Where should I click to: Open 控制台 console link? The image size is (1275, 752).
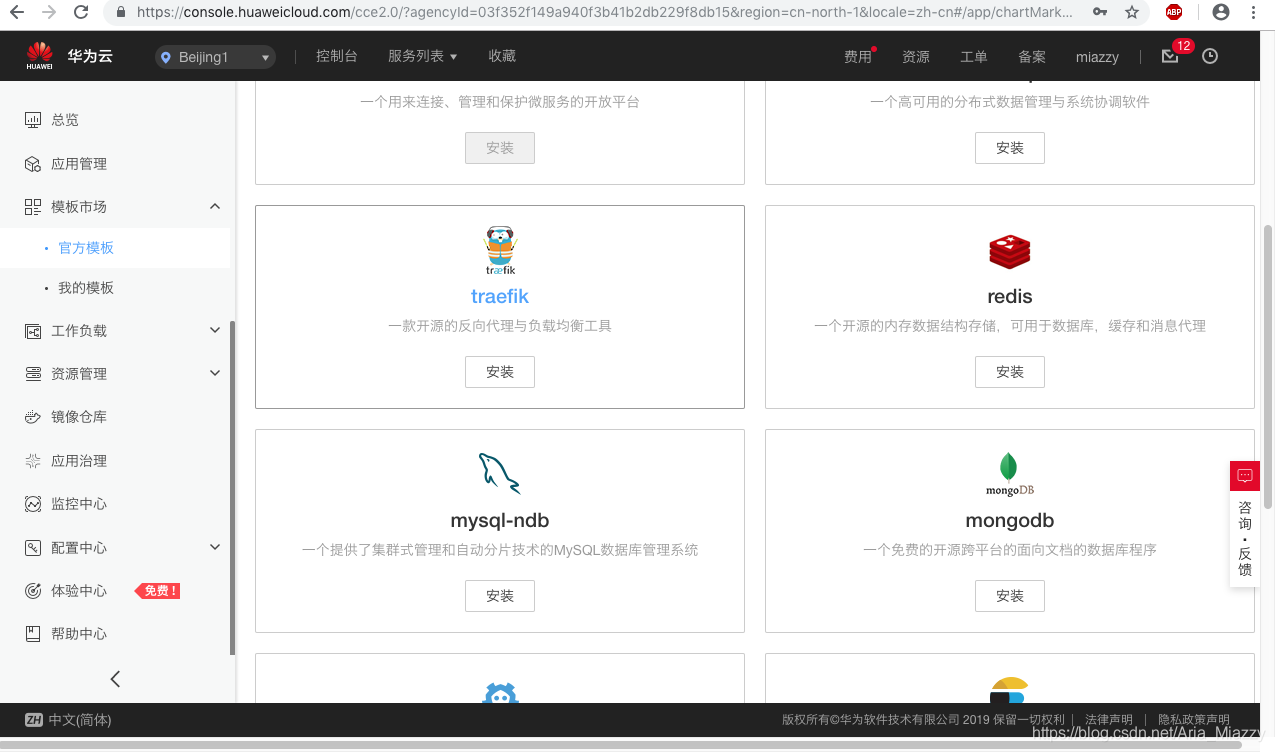(x=336, y=56)
